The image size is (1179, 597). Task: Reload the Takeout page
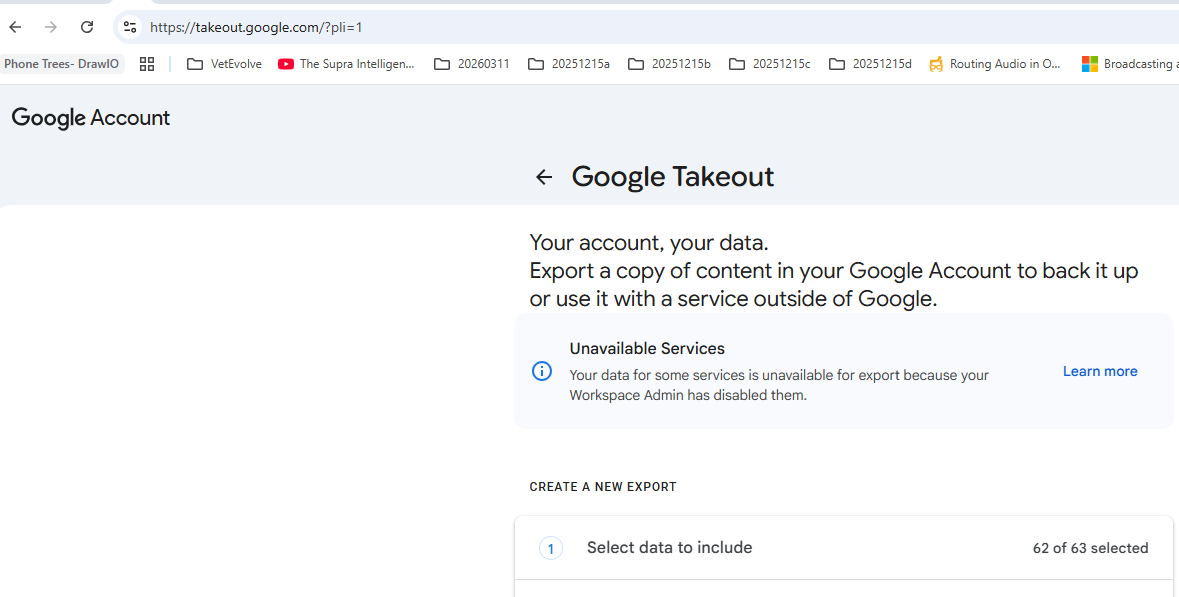(87, 27)
